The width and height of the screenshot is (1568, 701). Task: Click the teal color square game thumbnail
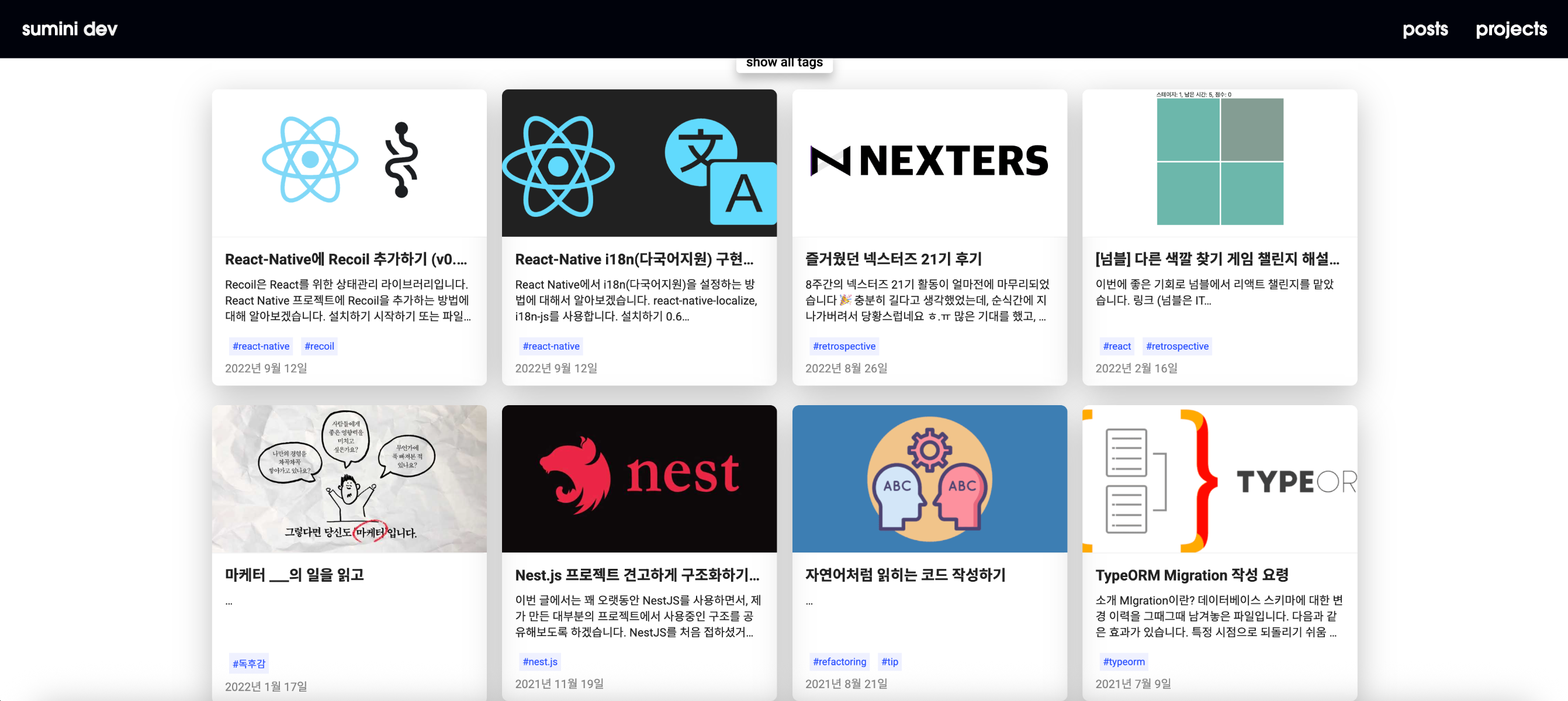pos(1219,161)
